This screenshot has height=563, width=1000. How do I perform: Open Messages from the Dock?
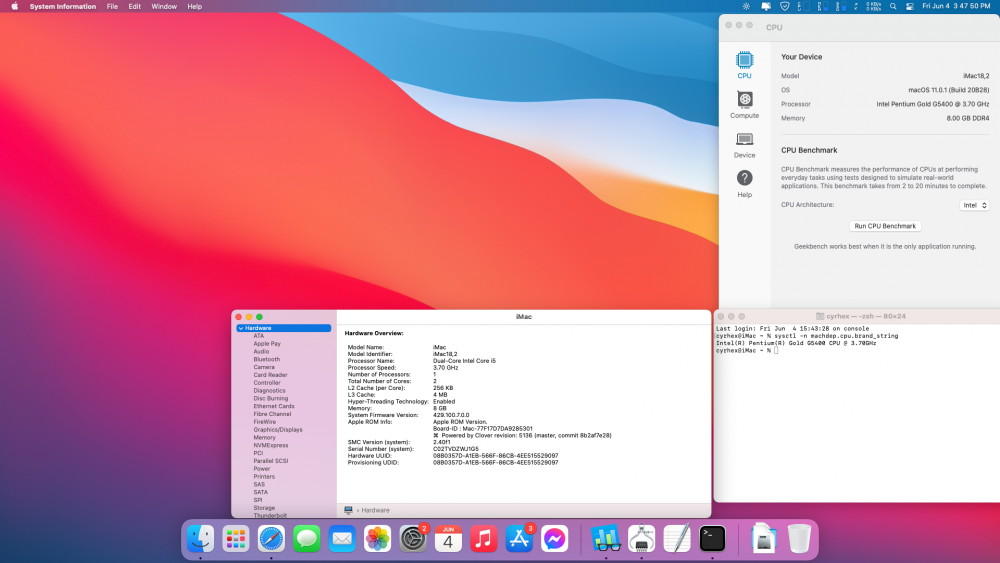tap(307, 539)
